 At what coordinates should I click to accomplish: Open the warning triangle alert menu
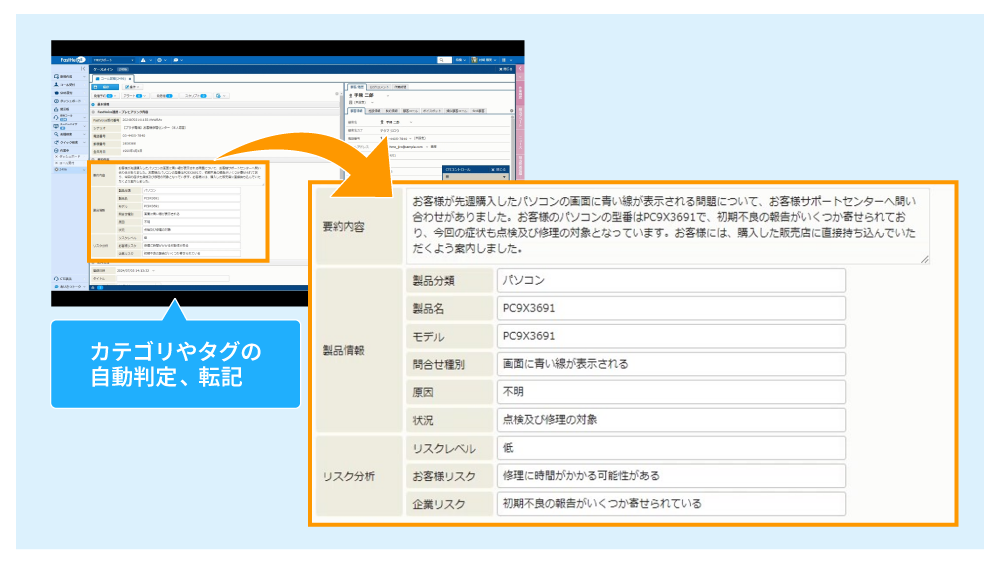146,60
